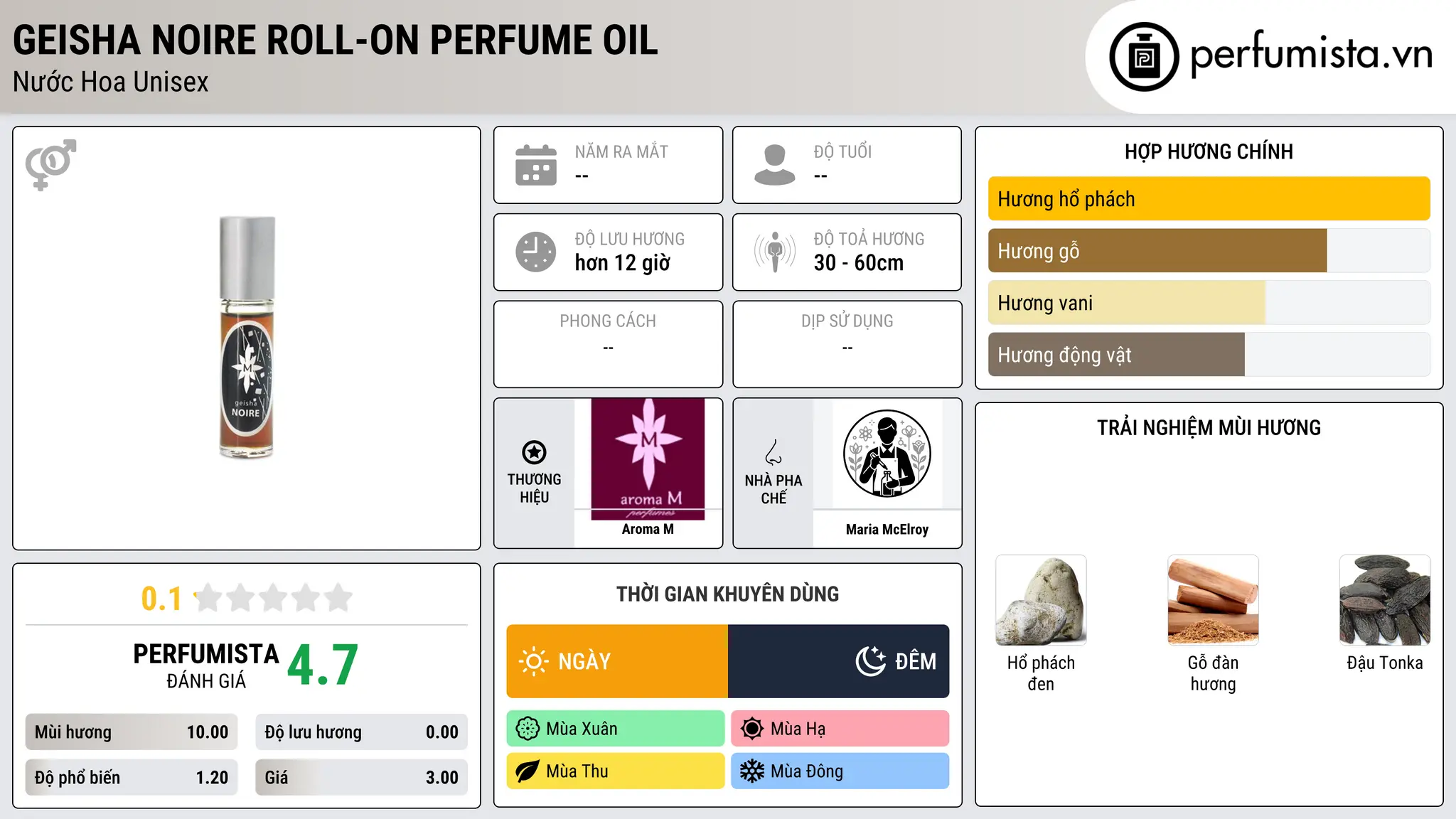Click the Perfumista rating value 4.7
1456x819 pixels.
pos(323,665)
